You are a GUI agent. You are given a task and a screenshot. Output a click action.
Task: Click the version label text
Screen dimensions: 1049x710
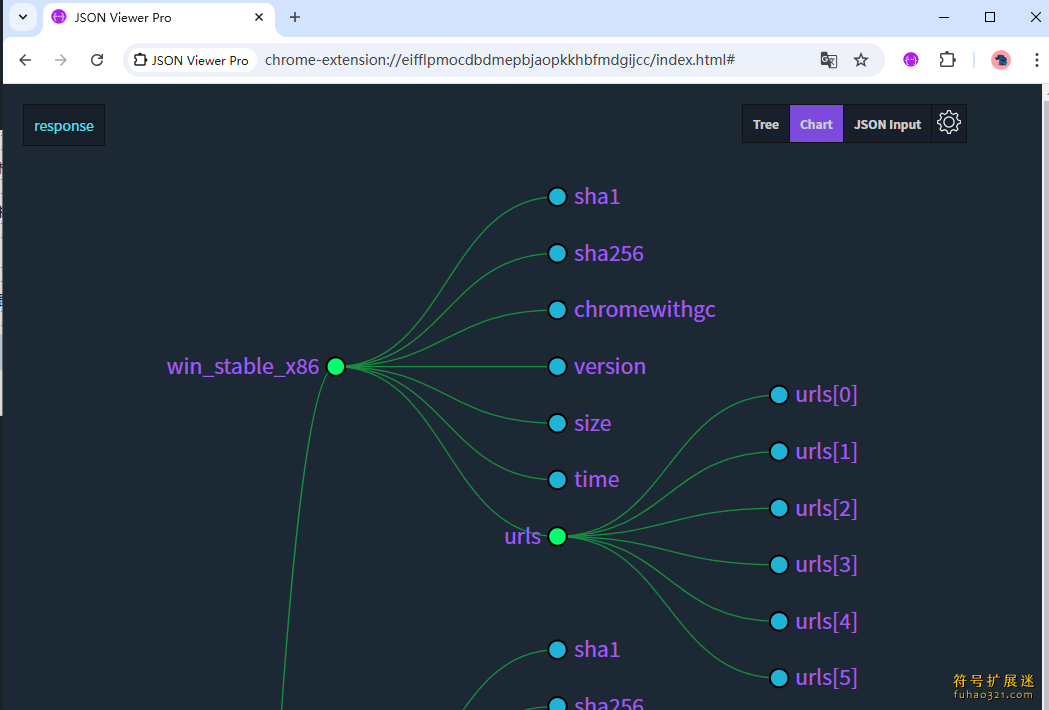click(x=609, y=367)
